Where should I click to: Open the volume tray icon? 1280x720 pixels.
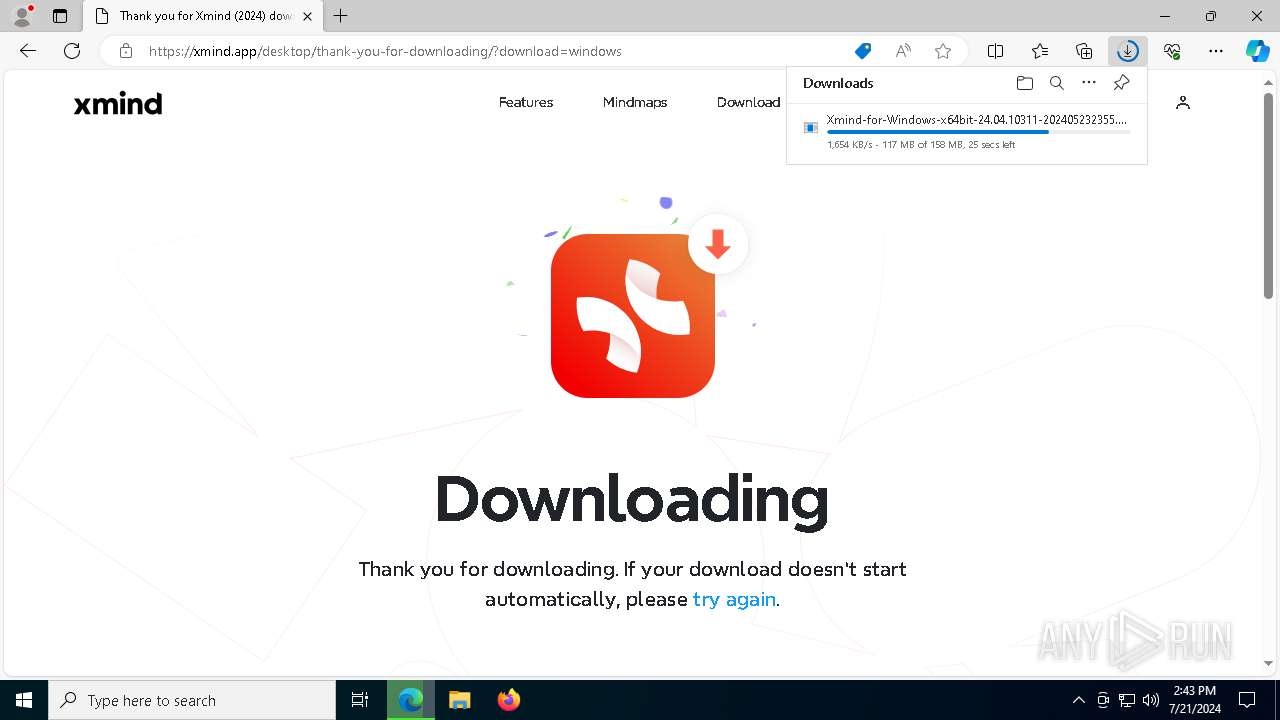(1151, 700)
